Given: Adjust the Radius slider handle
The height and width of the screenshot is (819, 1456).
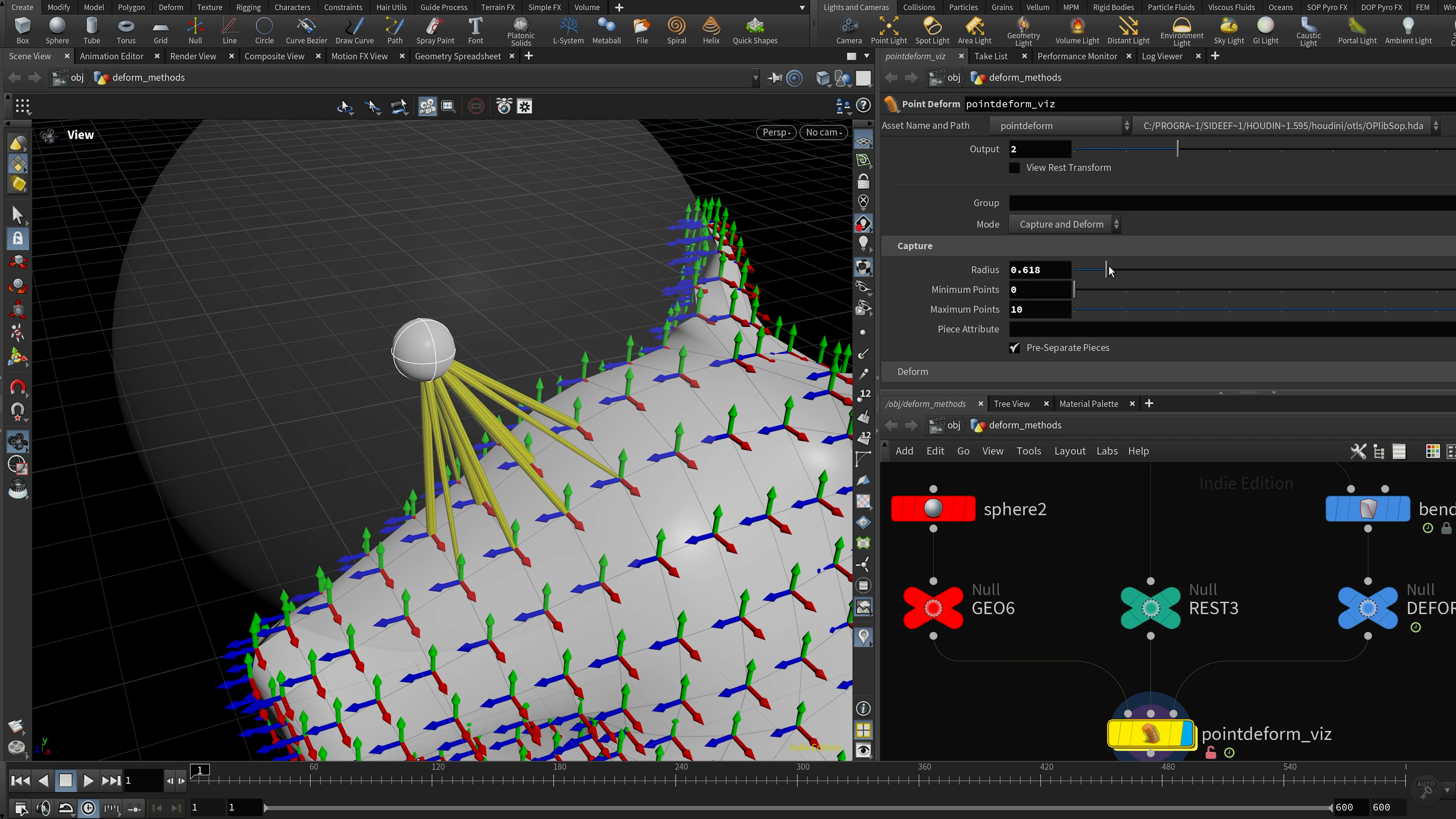Looking at the screenshot, I should click(1106, 270).
